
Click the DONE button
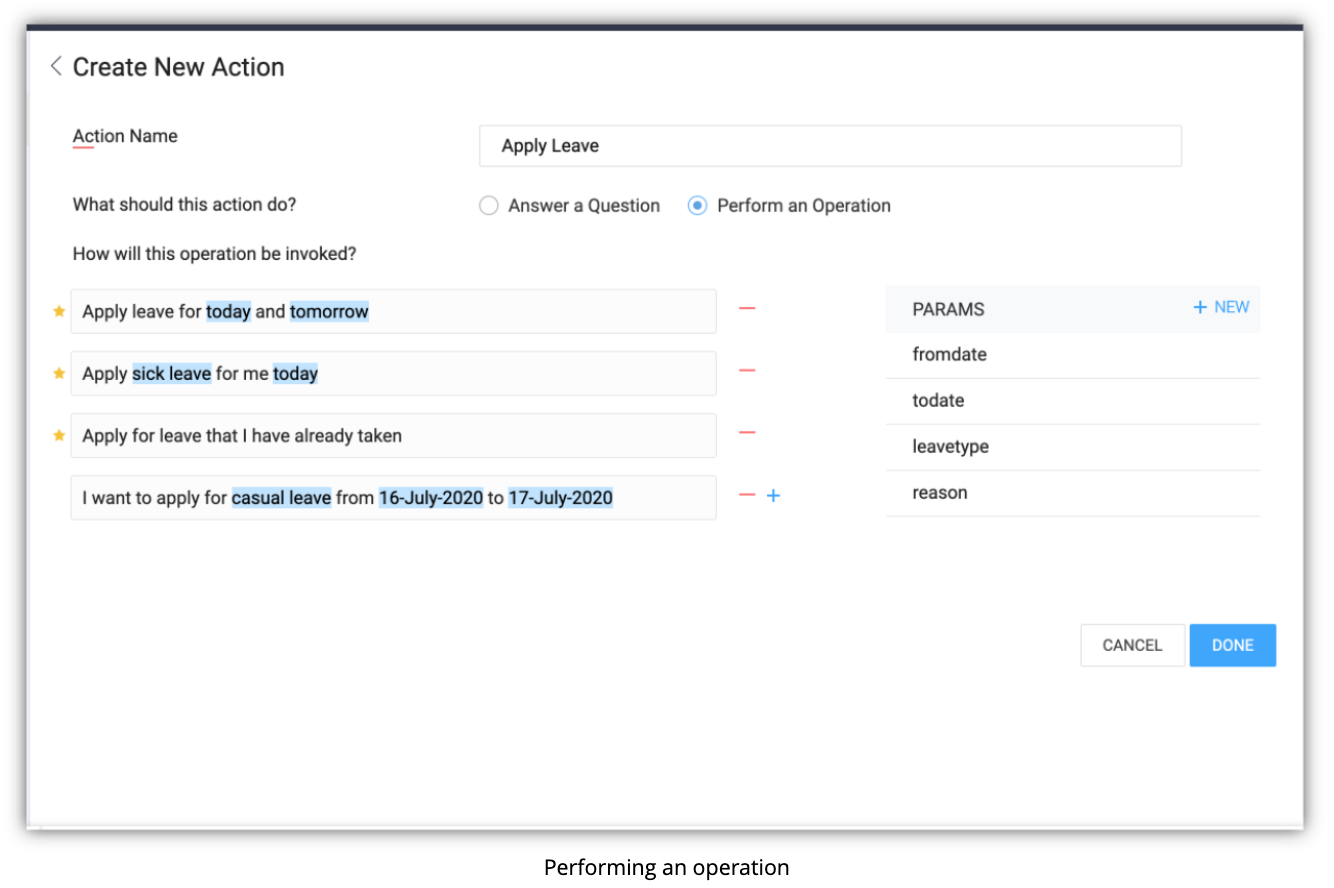click(x=1232, y=646)
